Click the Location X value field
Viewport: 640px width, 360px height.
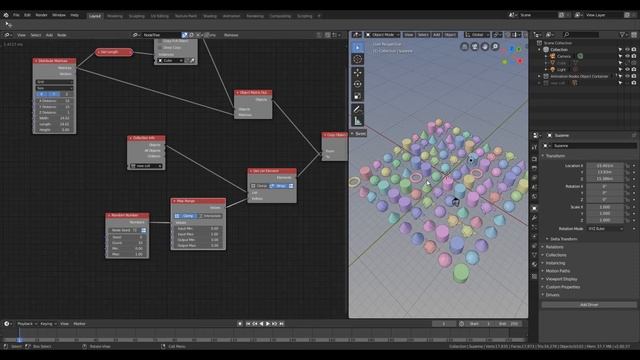pos(605,166)
